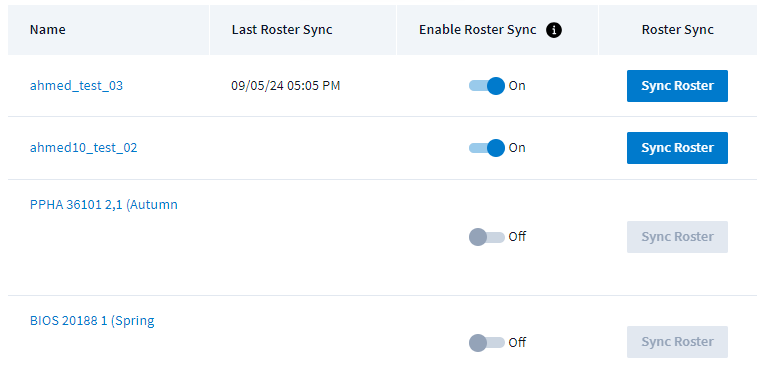
Task: Turn off roster sync toggle for ahmed10_test_02
Action: (x=487, y=148)
